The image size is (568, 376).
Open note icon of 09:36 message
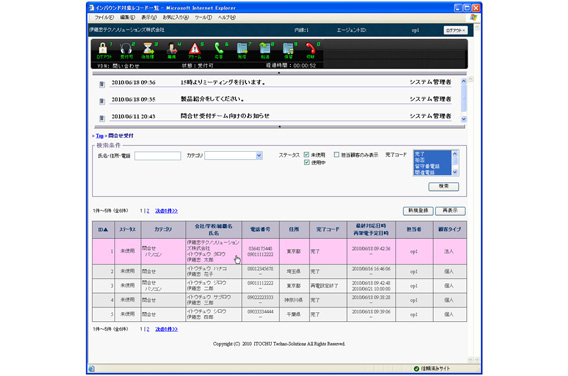pyautogui.click(x=102, y=84)
